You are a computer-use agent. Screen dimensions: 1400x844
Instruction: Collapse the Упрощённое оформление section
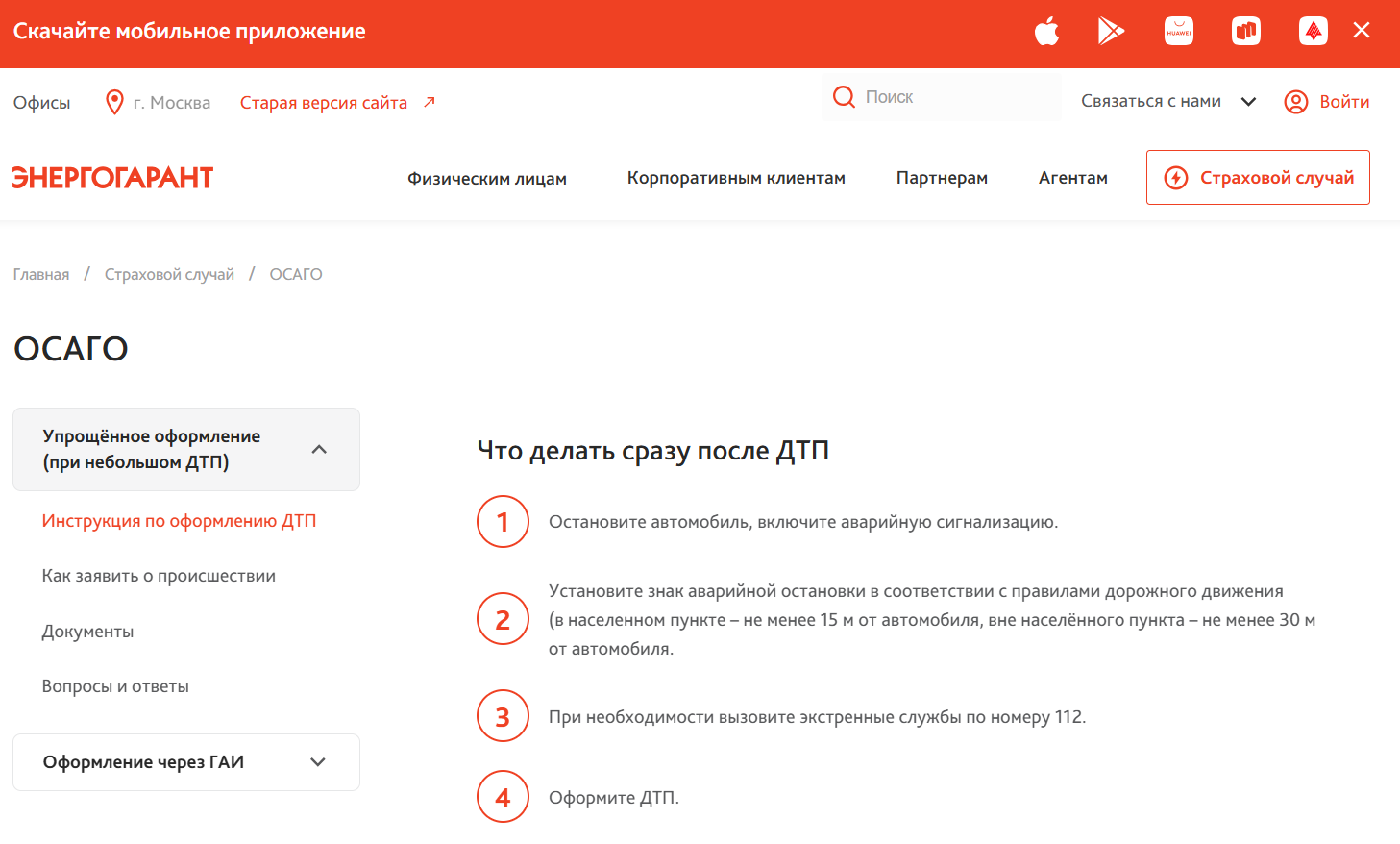(186, 450)
